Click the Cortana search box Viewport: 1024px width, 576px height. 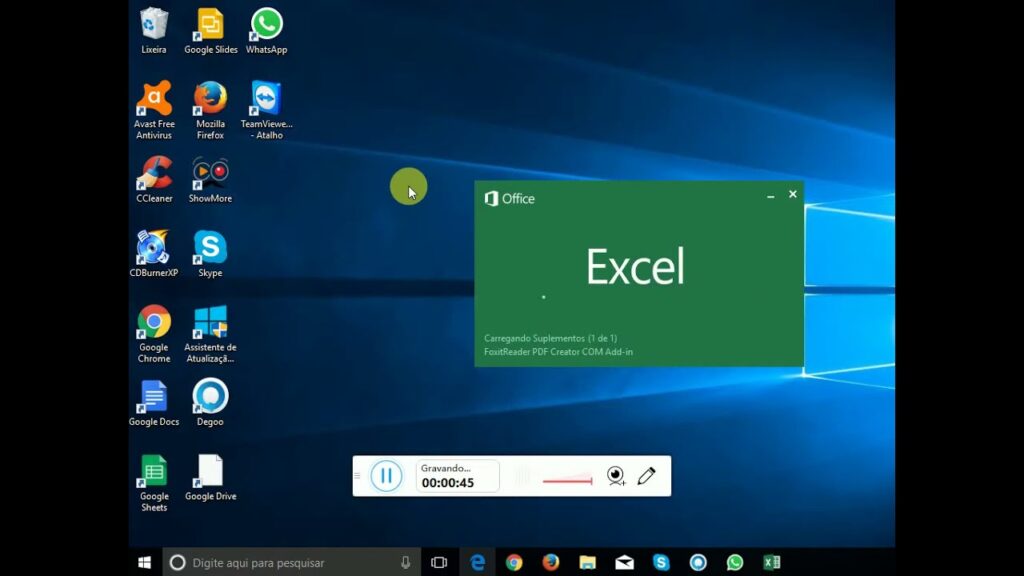click(291, 562)
